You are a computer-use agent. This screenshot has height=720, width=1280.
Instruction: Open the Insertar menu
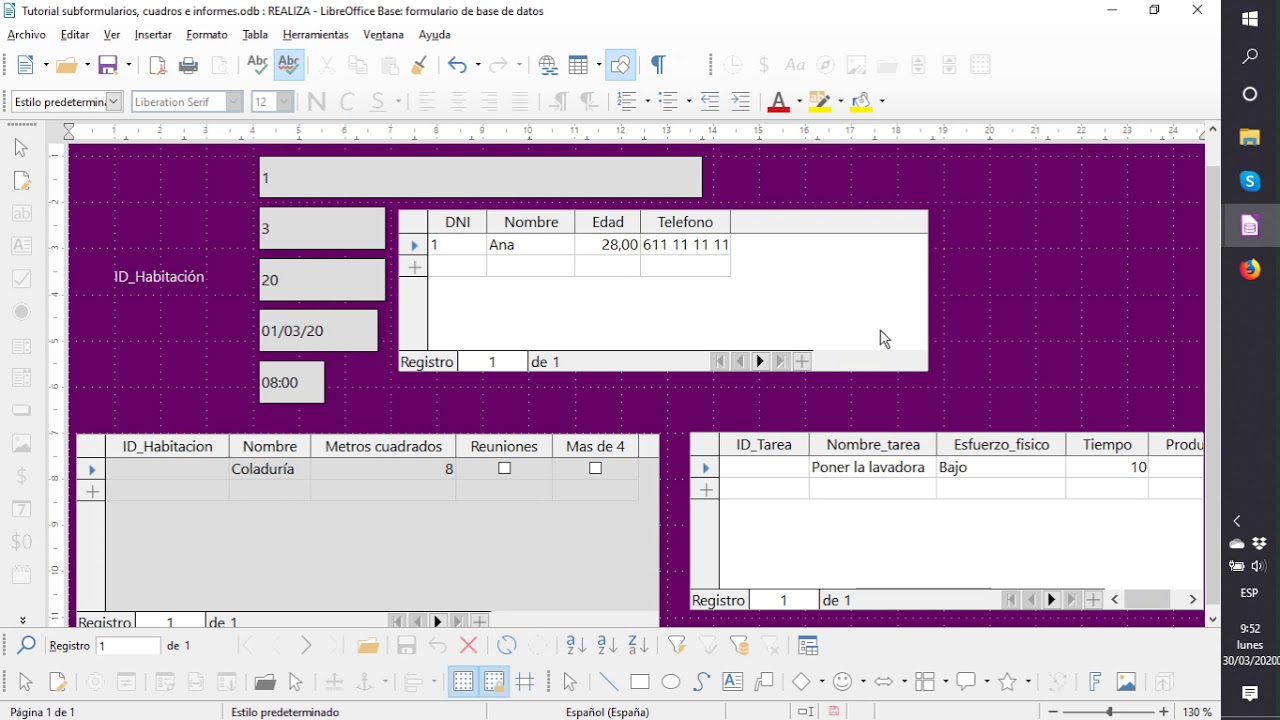pyautogui.click(x=153, y=35)
